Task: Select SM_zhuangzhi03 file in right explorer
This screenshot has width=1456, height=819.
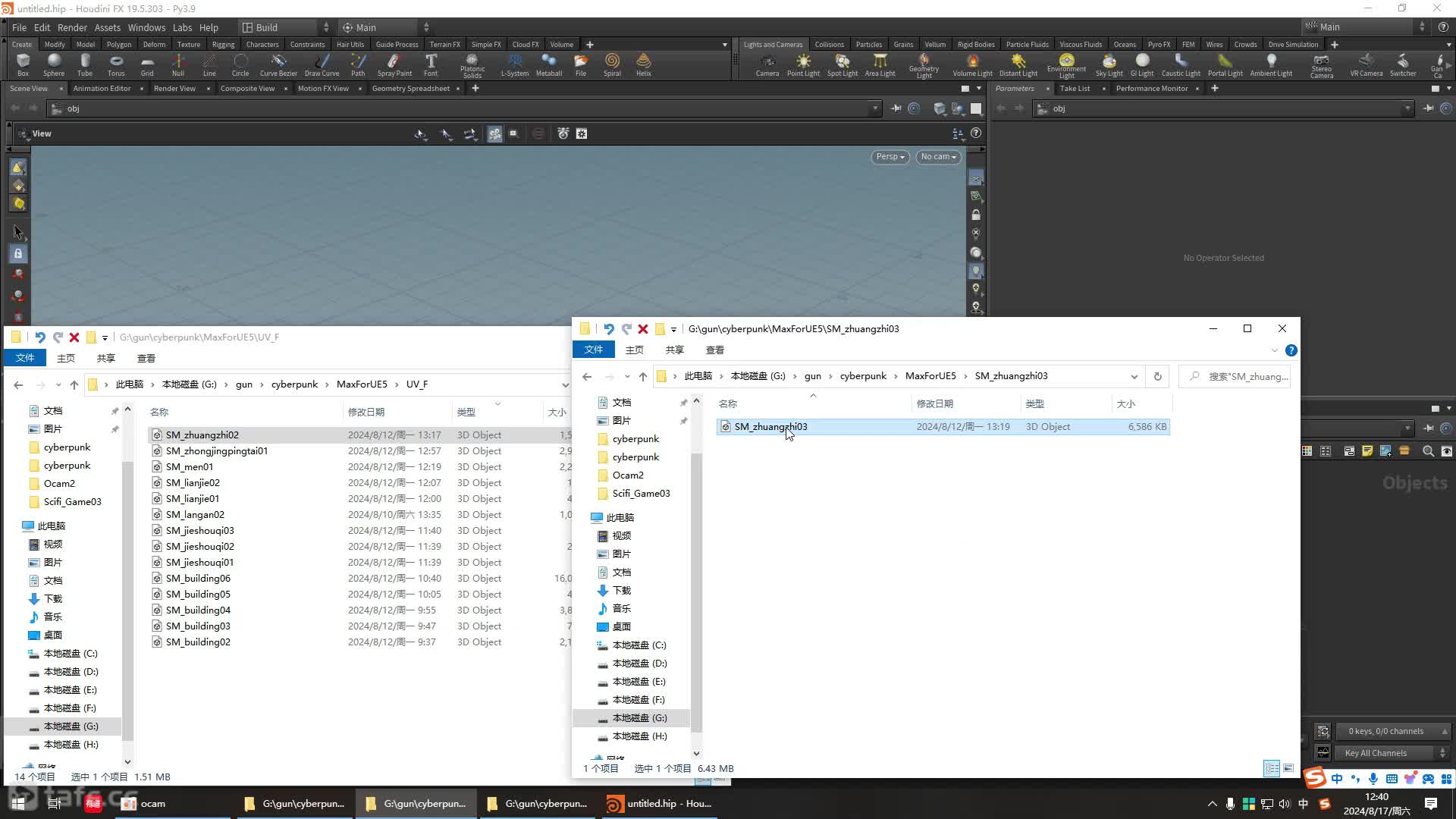Action: [x=943, y=427]
